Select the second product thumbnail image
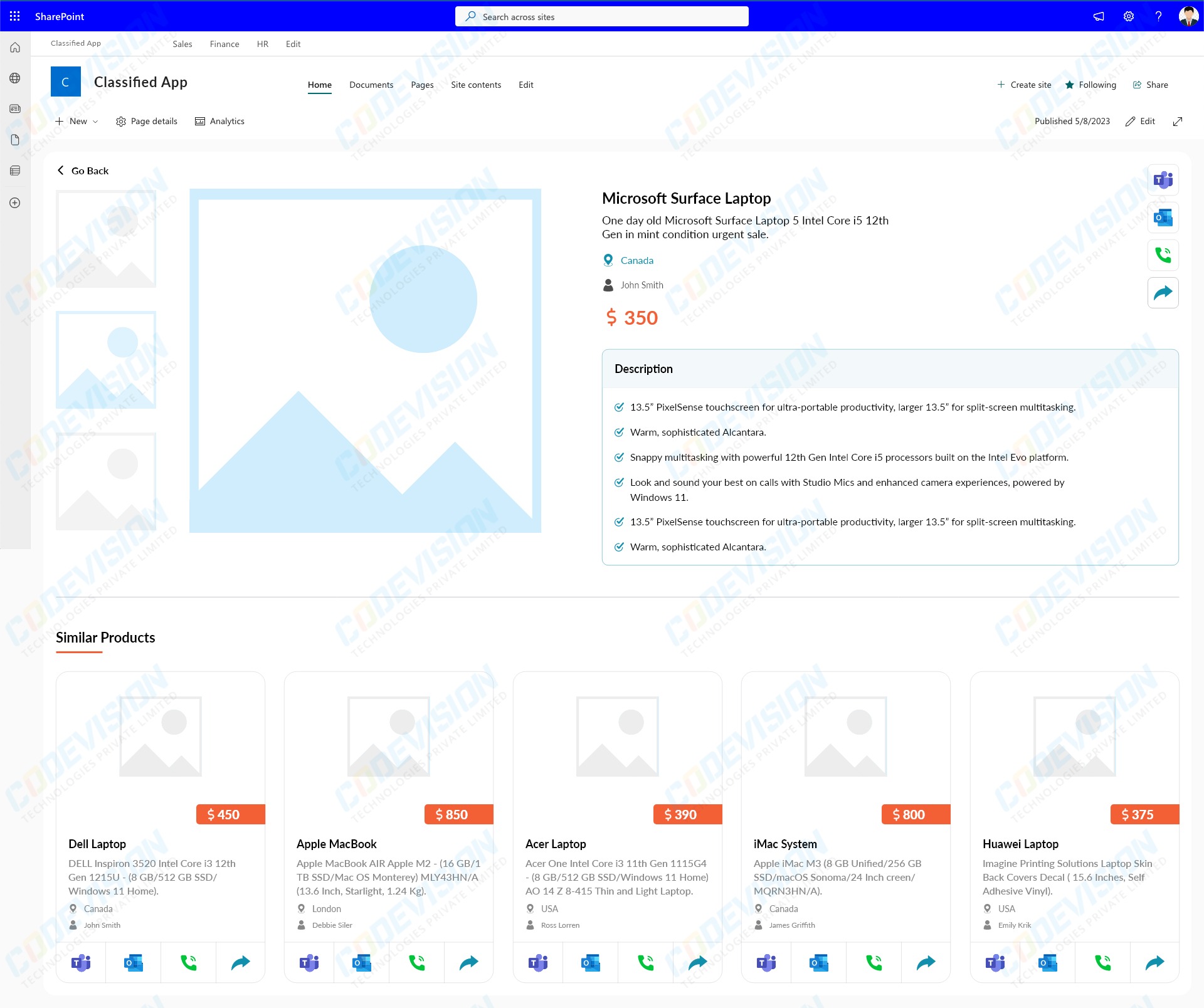Screen dimensions: 1204x1008 click(x=106, y=360)
